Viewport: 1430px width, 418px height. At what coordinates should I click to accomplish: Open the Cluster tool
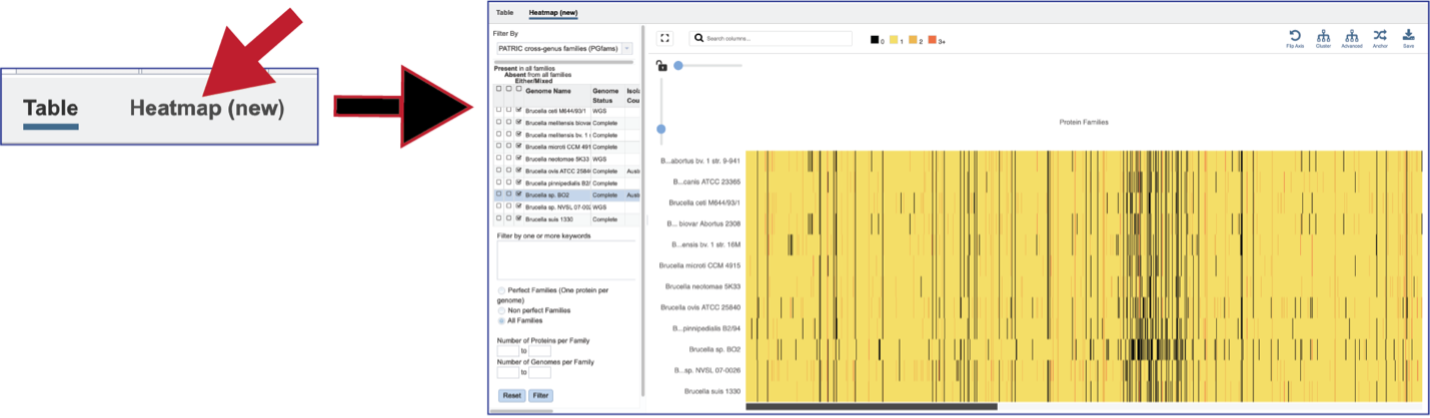(x=1323, y=35)
